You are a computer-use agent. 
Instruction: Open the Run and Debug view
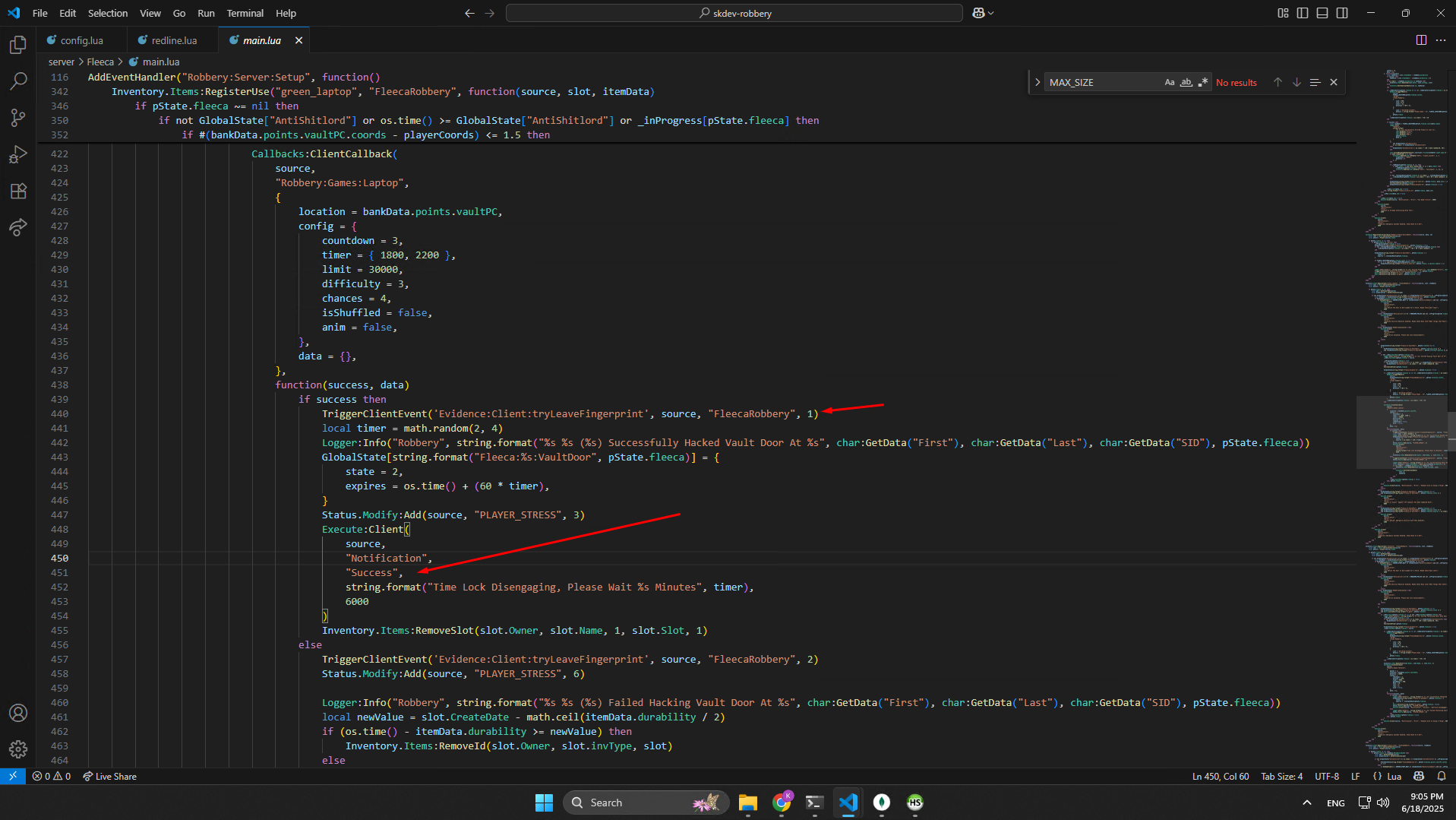coord(18,154)
